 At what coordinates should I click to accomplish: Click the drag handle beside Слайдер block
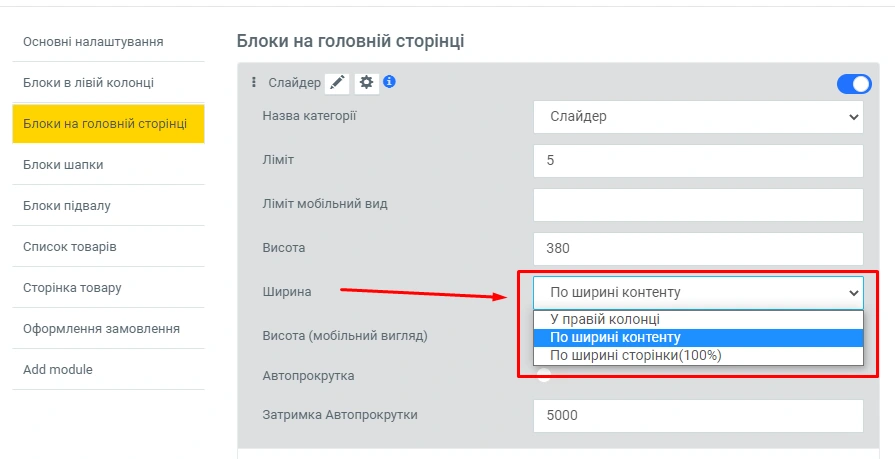click(x=254, y=83)
